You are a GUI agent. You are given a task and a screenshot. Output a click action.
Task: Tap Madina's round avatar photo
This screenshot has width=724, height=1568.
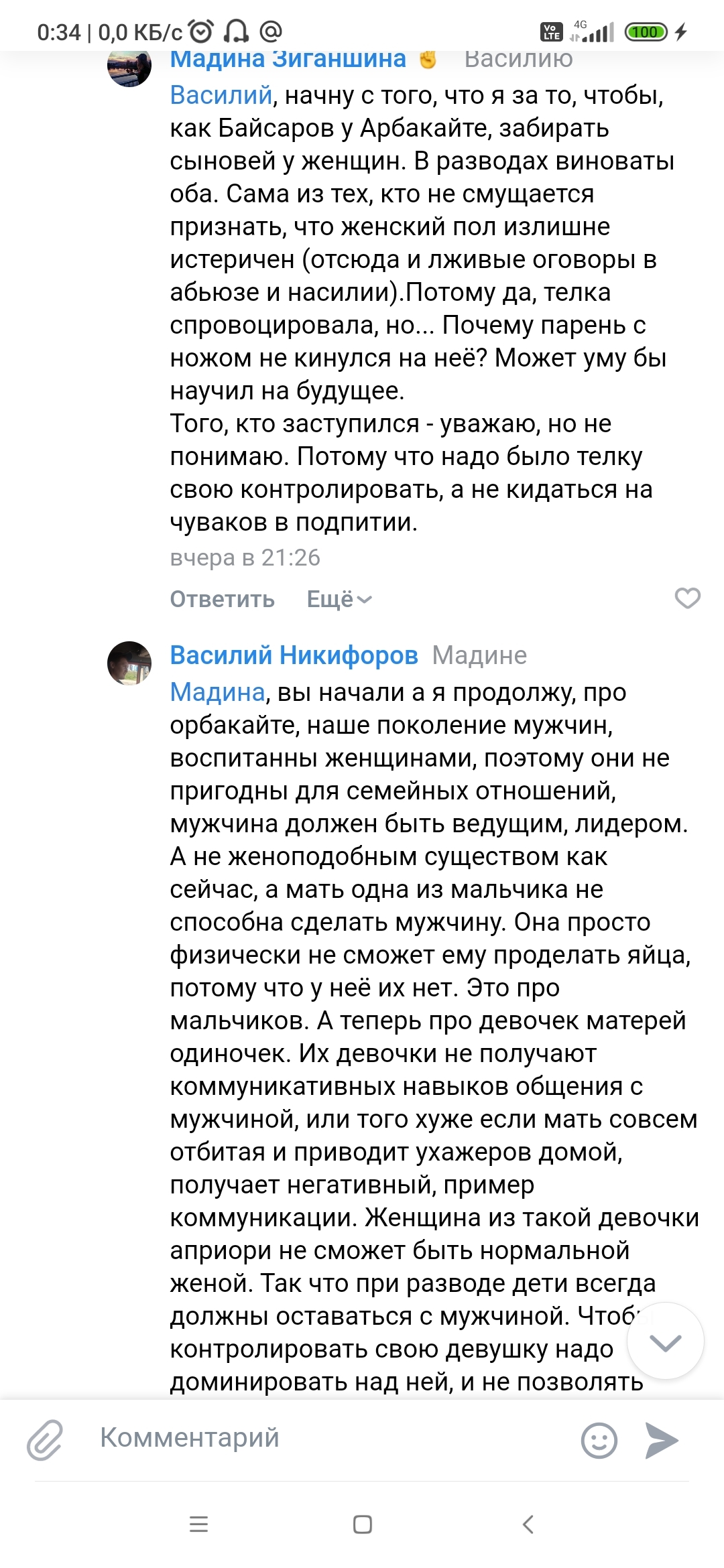[x=129, y=66]
